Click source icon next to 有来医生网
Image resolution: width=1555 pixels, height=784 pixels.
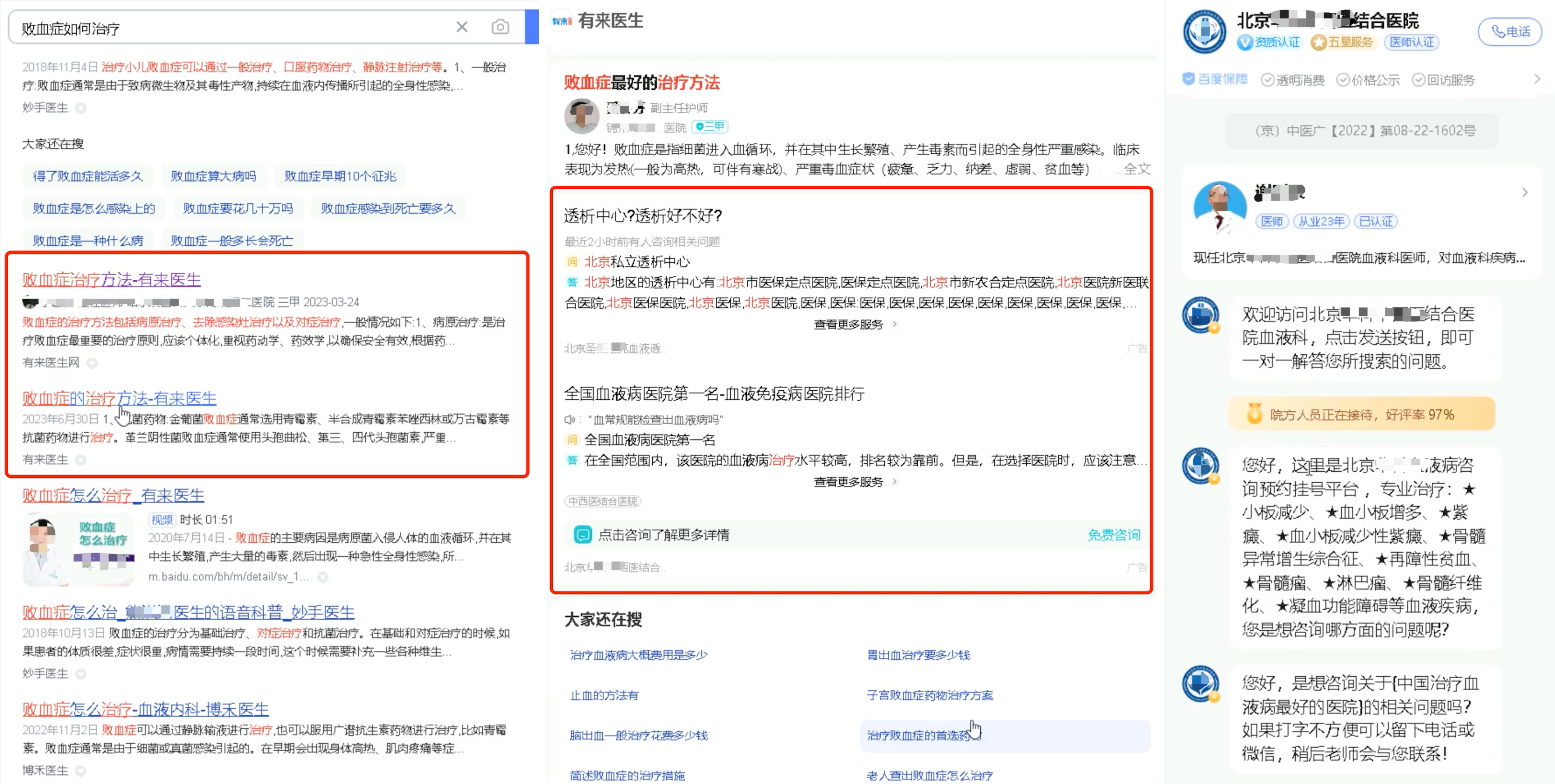pyautogui.click(x=92, y=363)
